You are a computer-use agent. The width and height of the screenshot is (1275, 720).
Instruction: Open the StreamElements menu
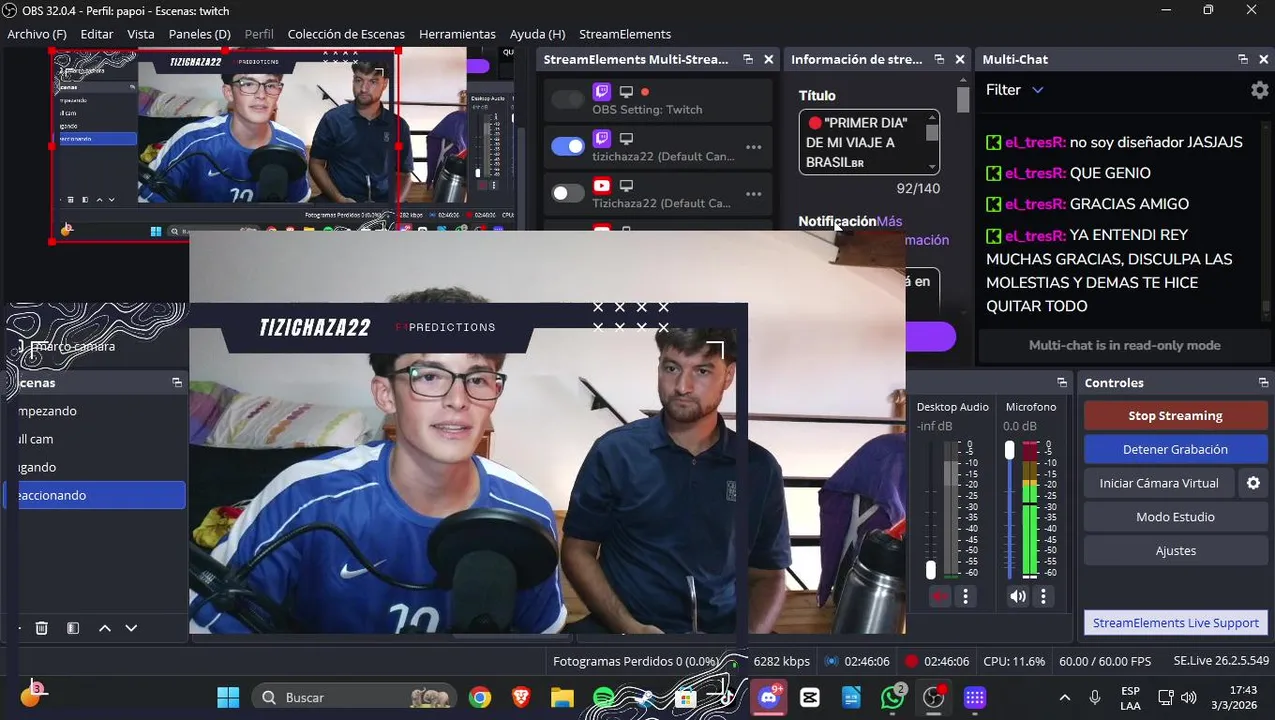tap(625, 34)
